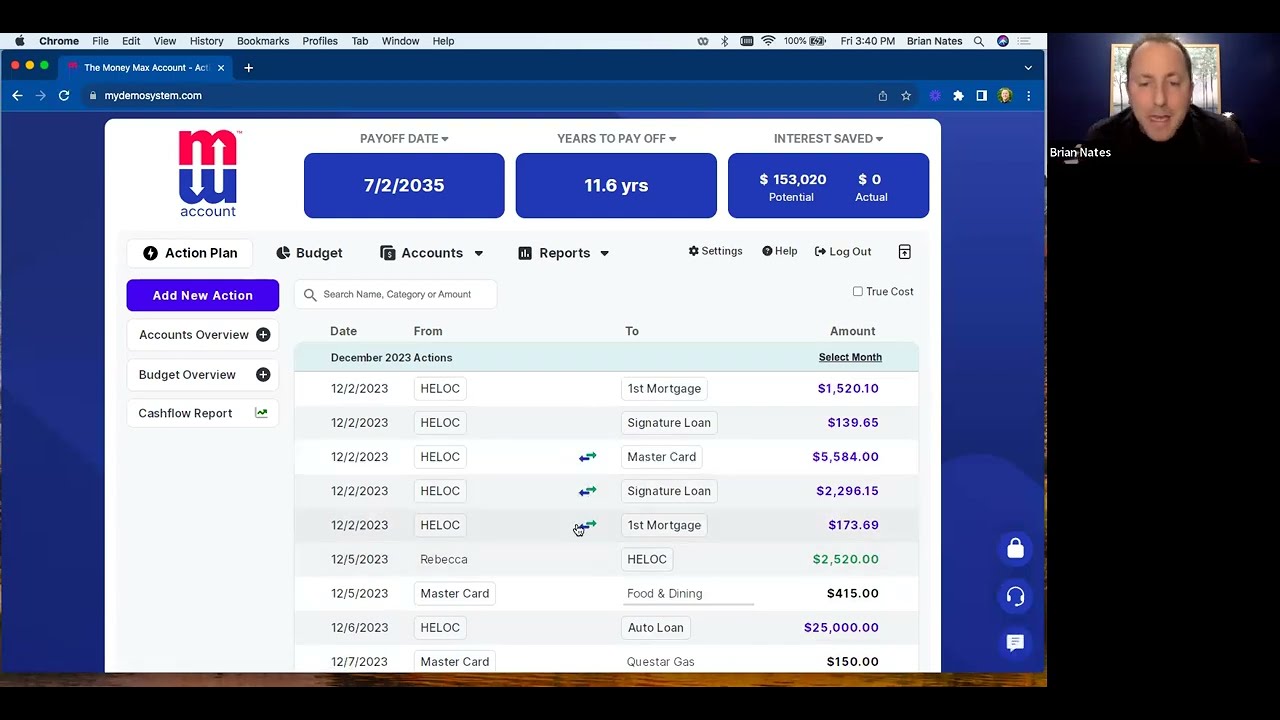Switch to the Action Plan tab

(190, 253)
